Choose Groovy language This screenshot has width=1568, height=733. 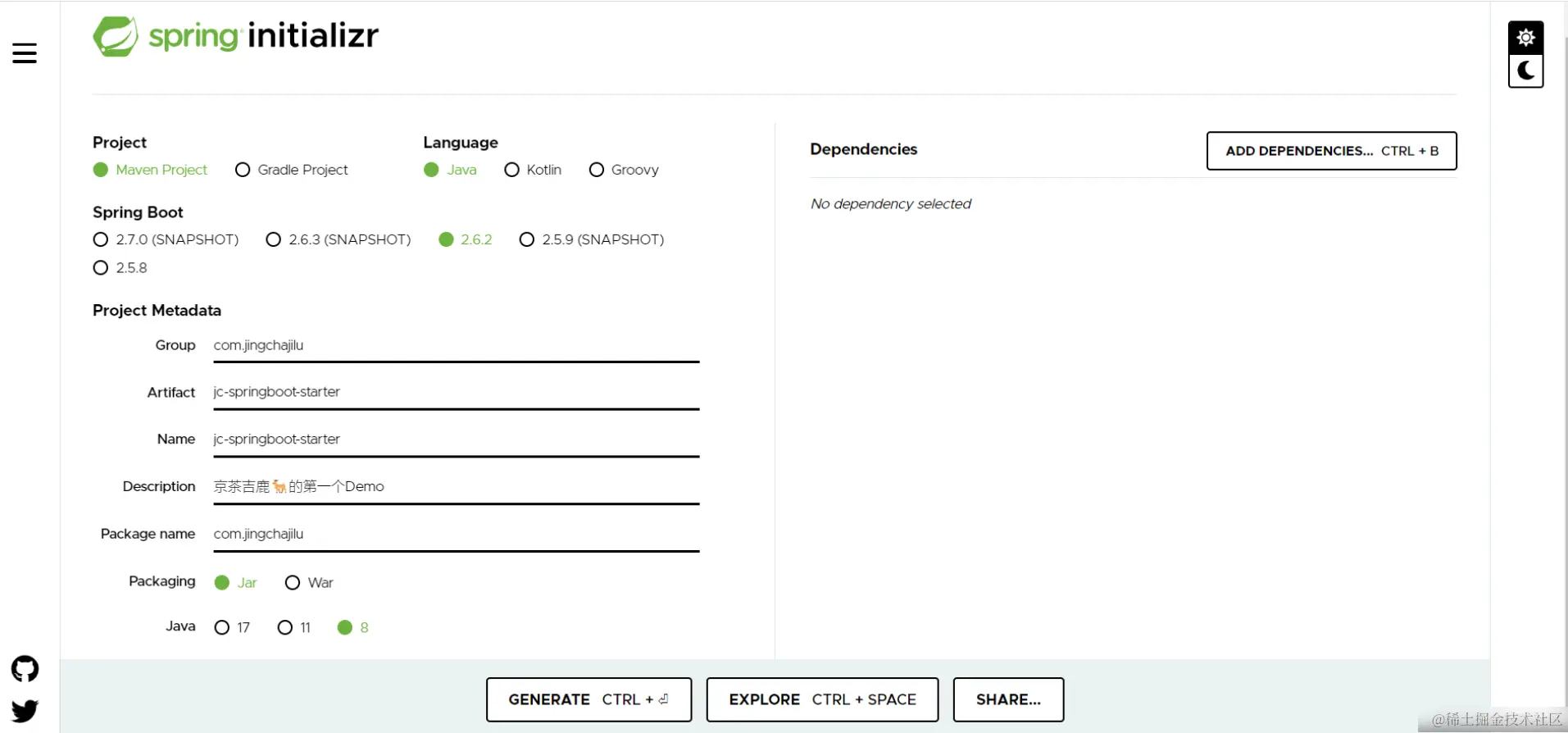pyautogui.click(x=624, y=170)
